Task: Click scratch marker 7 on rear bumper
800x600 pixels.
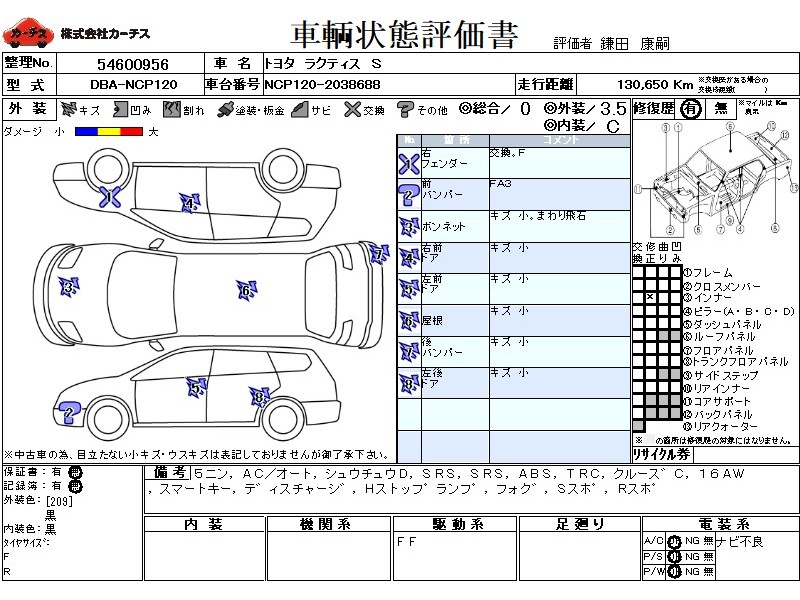Action: point(379,254)
